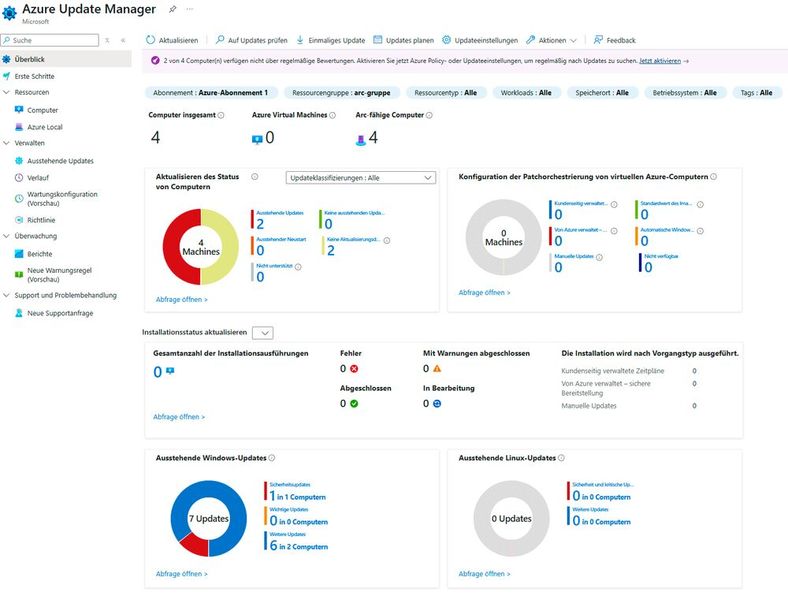788x600 pixels.
Task: Click info icon beside Ausstehende Windows-Updates
Action: coord(272,458)
